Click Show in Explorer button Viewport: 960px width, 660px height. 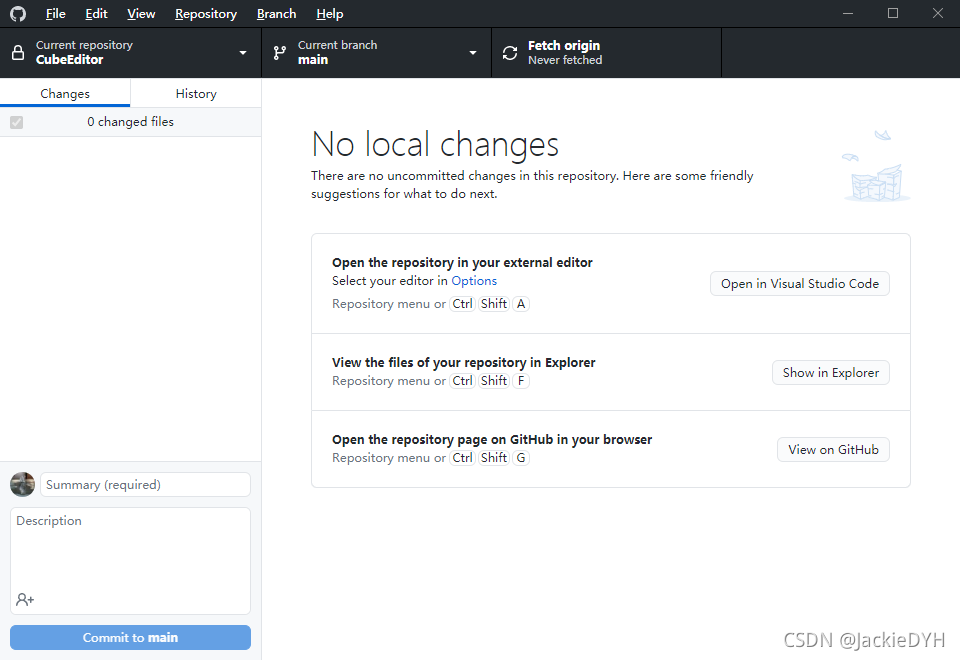tap(831, 372)
